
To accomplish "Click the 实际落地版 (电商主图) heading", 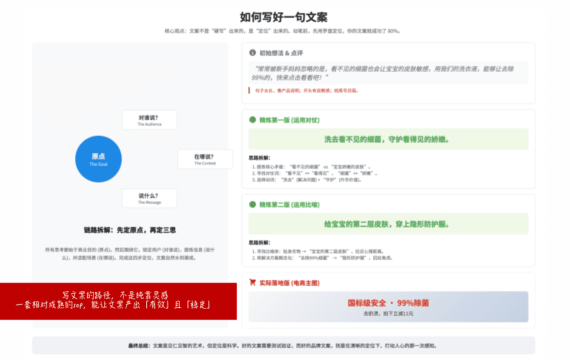I will pyautogui.click(x=289, y=283).
